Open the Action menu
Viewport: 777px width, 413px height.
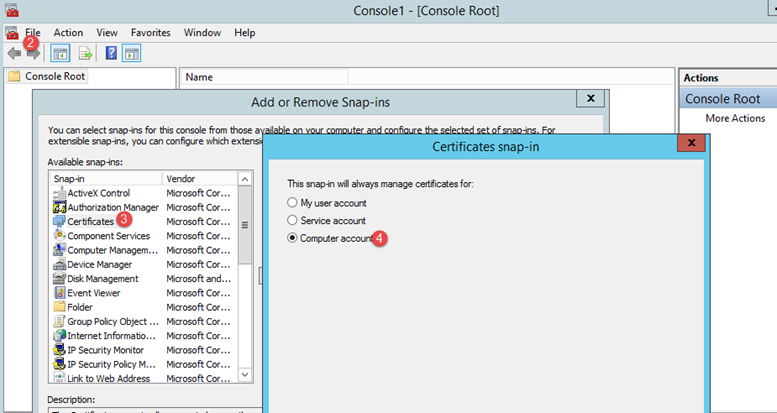coord(68,32)
